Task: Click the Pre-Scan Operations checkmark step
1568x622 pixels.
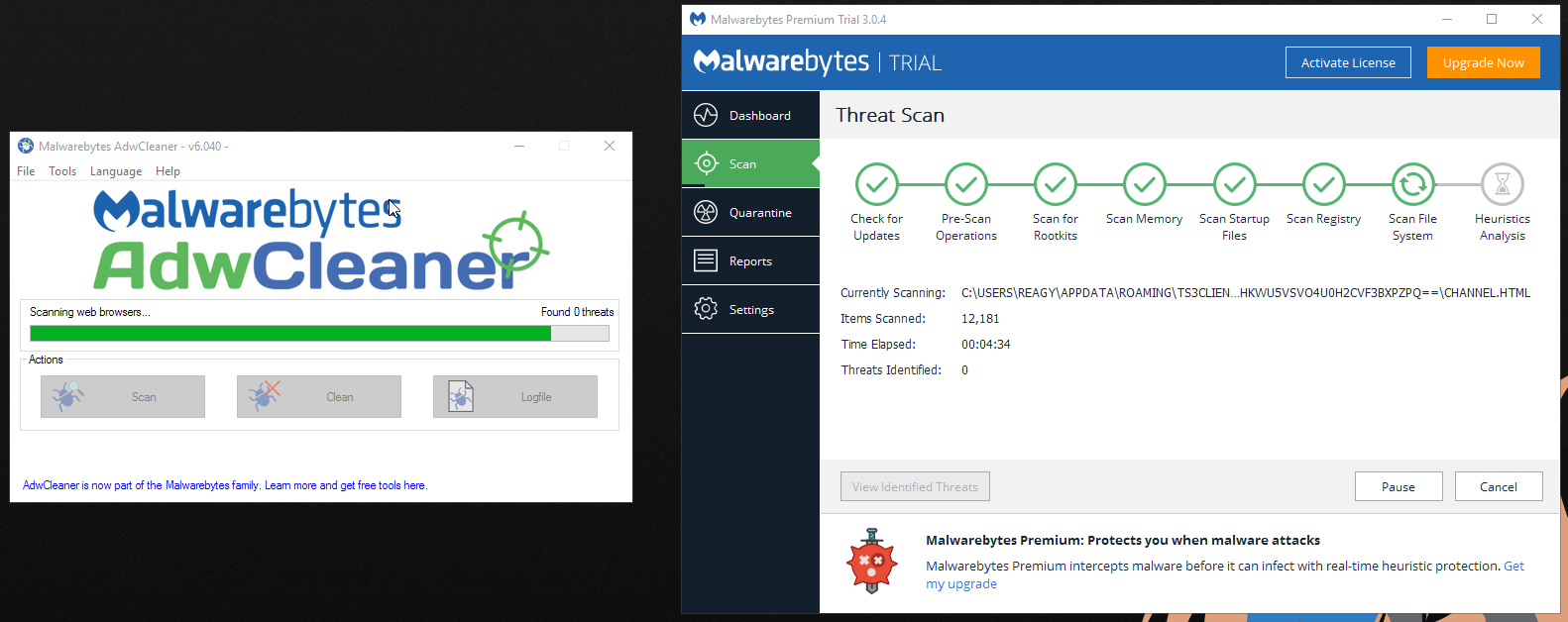Action: click(966, 184)
